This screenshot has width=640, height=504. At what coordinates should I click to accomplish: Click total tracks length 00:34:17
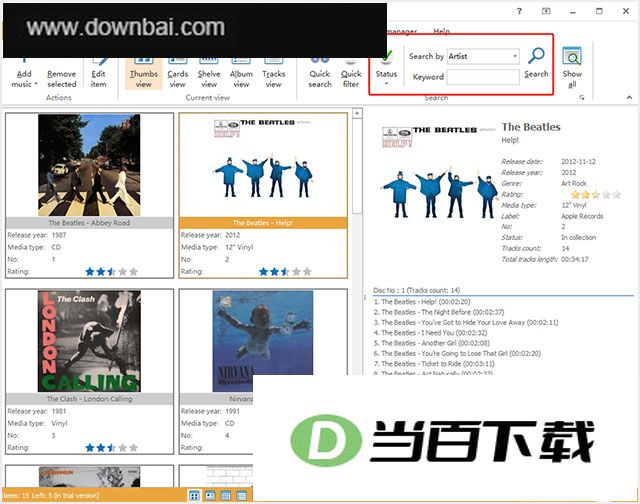tap(575, 259)
